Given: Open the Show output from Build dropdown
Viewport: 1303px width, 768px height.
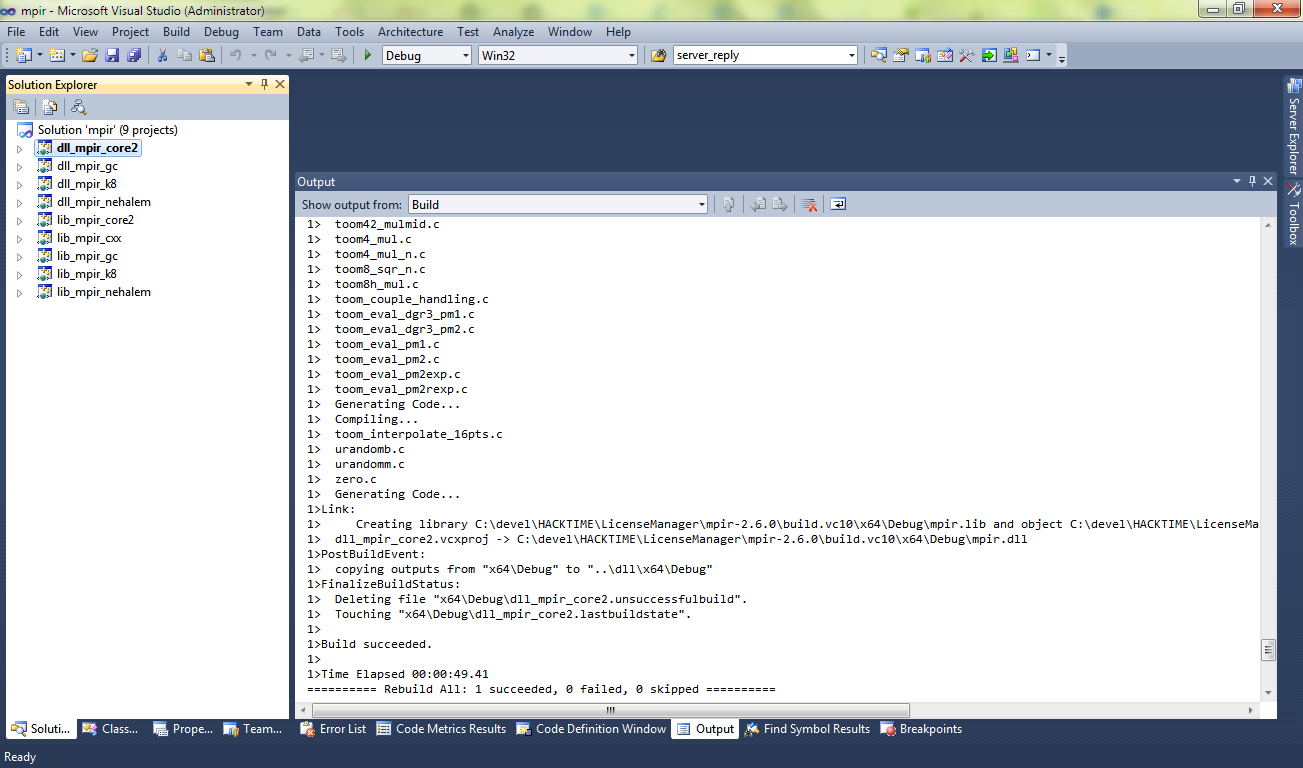Looking at the screenshot, I should coord(701,204).
